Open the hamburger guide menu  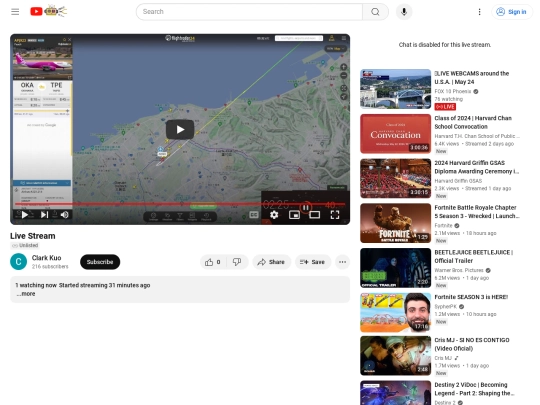(x=15, y=12)
